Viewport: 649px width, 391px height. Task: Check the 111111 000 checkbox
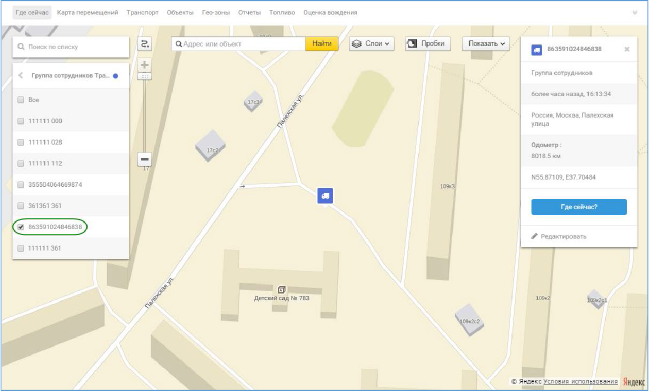(20, 121)
